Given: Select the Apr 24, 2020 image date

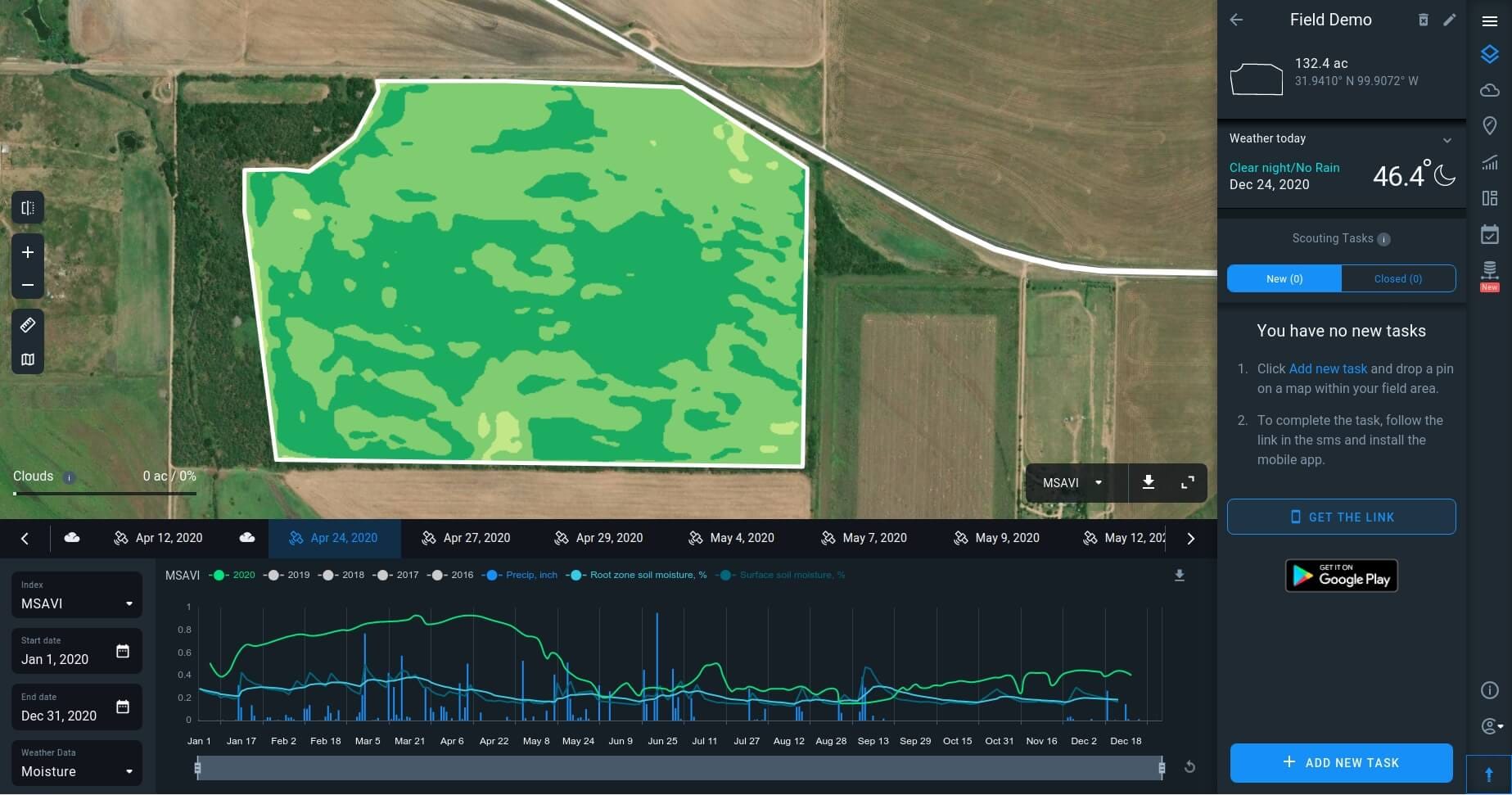Looking at the screenshot, I should click(x=334, y=538).
